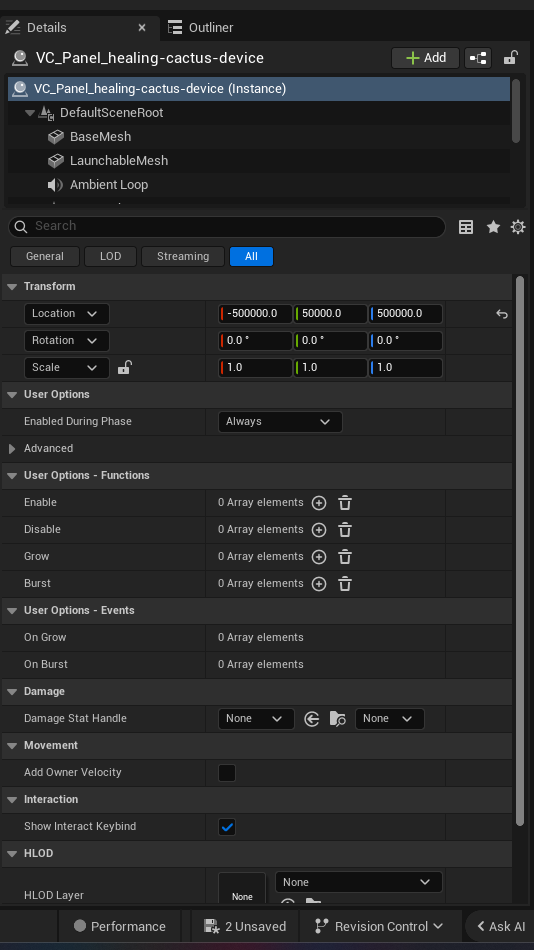
Task: Reset Location to default arrow icon
Action: click(x=502, y=314)
